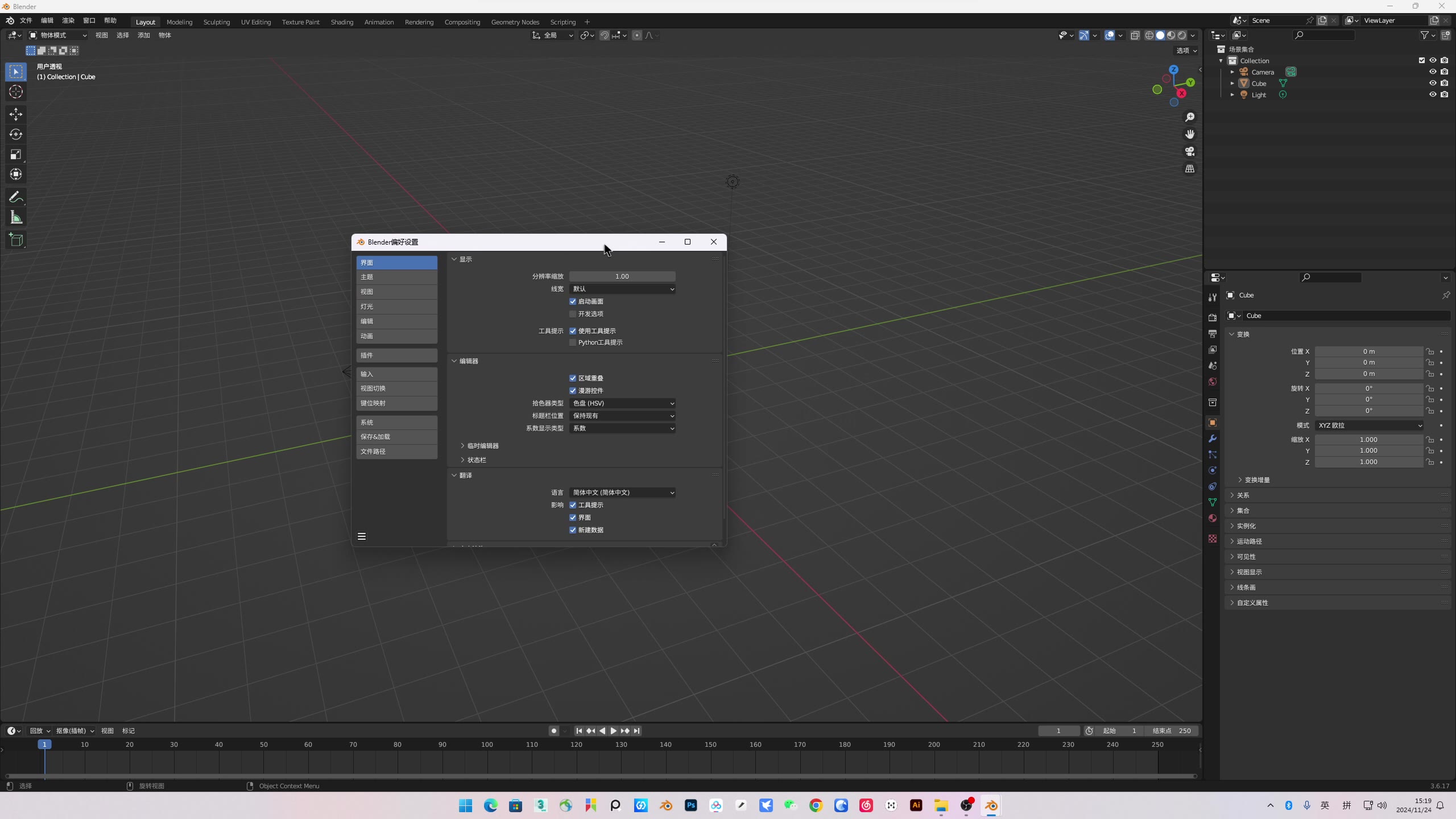This screenshot has width=1456, height=819.
Task: Open the 文件路径 preferences section
Action: coord(397,452)
